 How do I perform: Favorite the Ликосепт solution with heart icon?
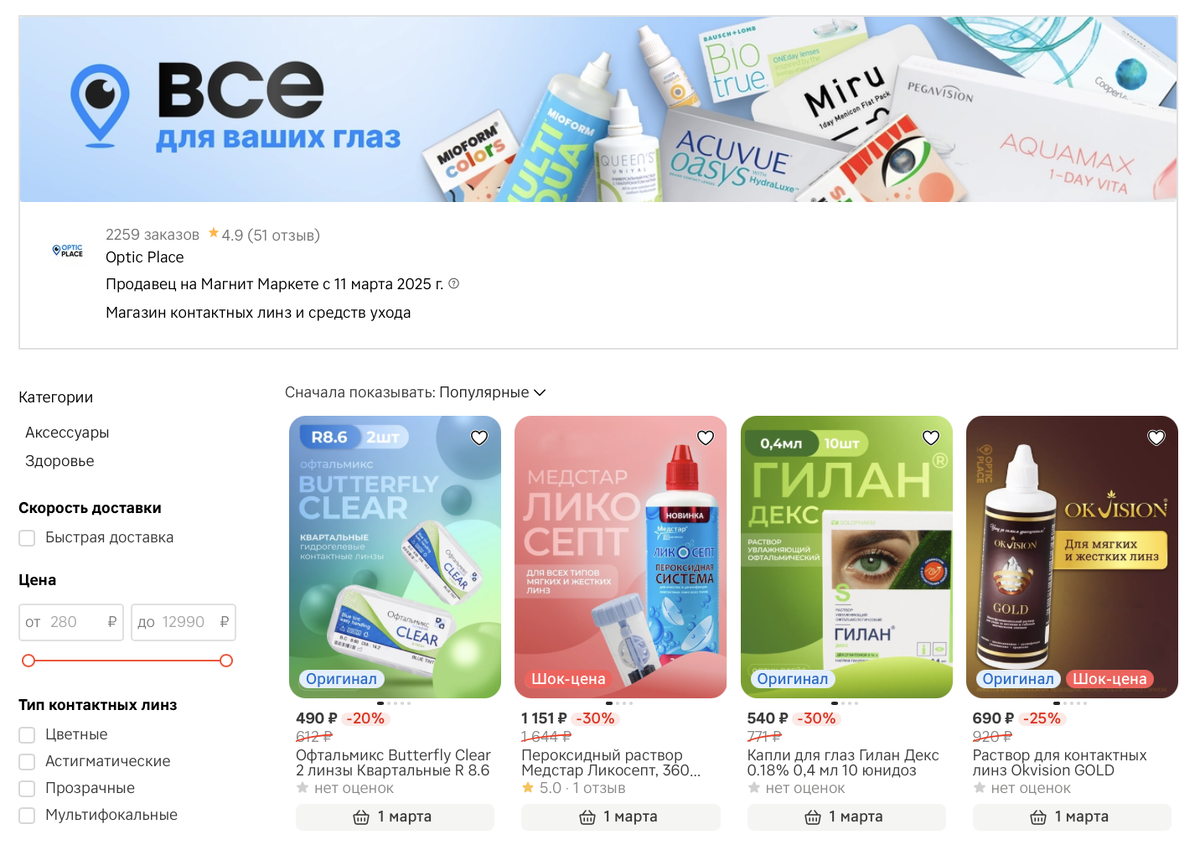pos(705,438)
